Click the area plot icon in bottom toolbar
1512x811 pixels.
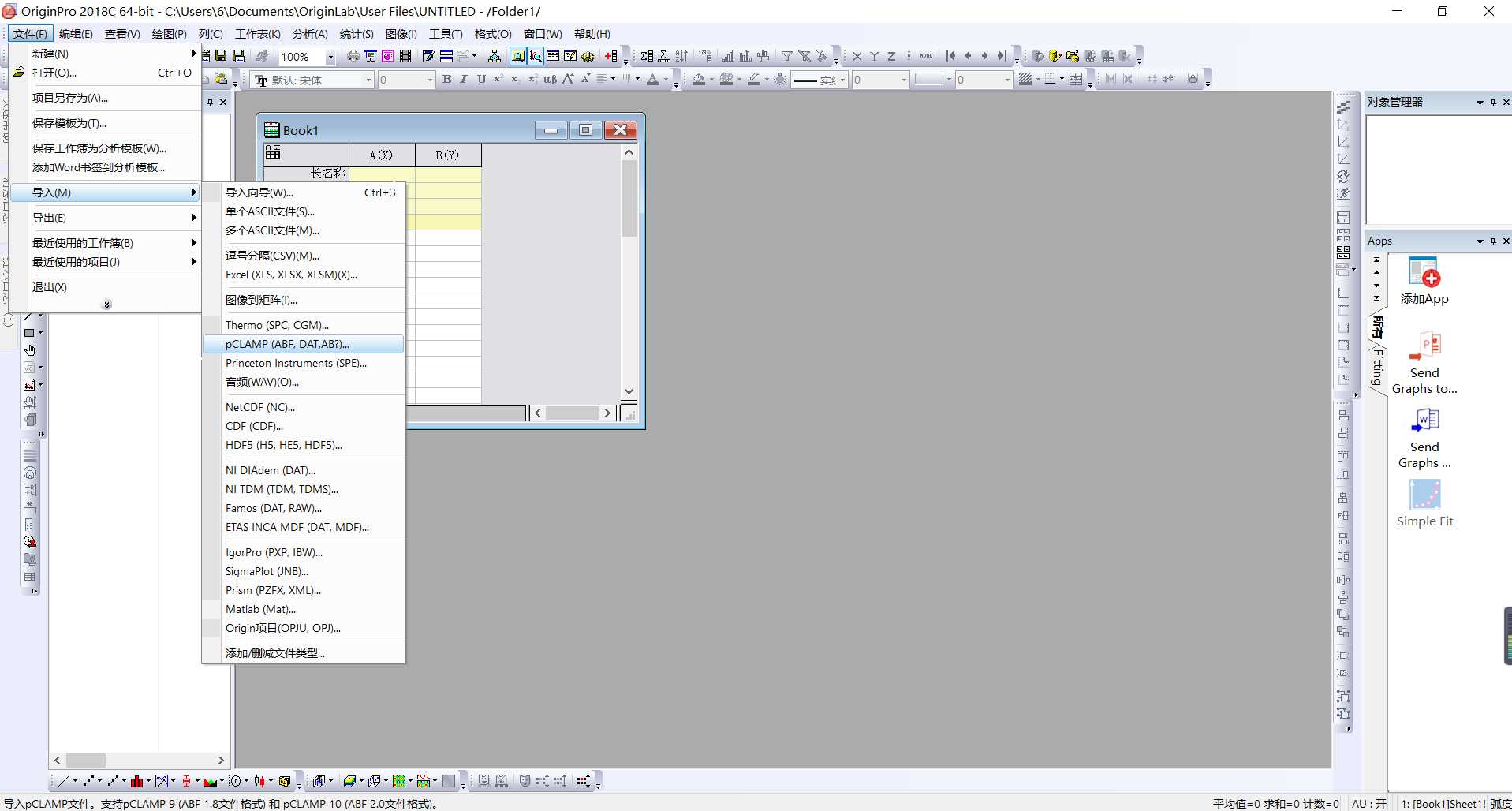pos(211,781)
